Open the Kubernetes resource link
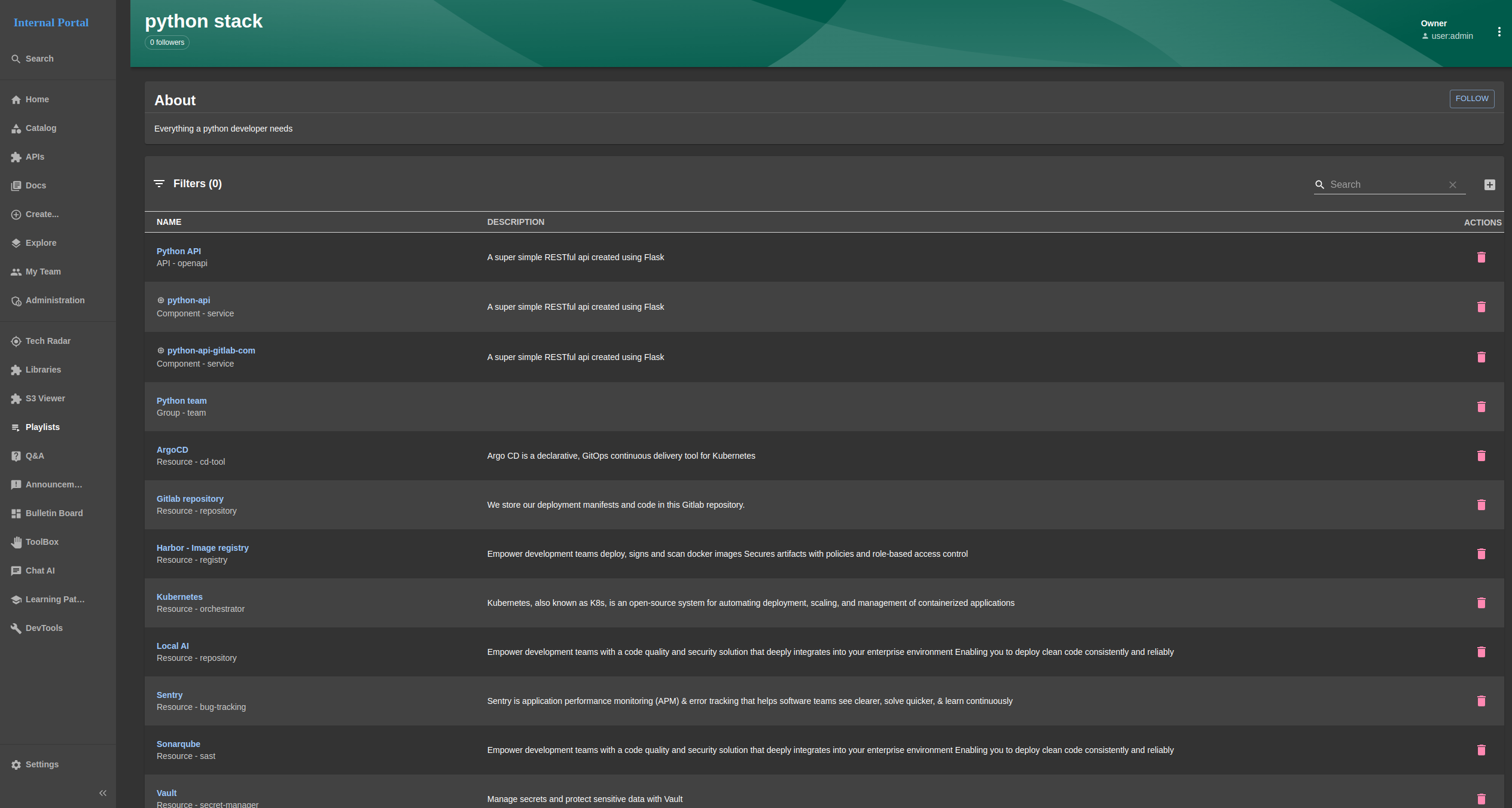 179,597
